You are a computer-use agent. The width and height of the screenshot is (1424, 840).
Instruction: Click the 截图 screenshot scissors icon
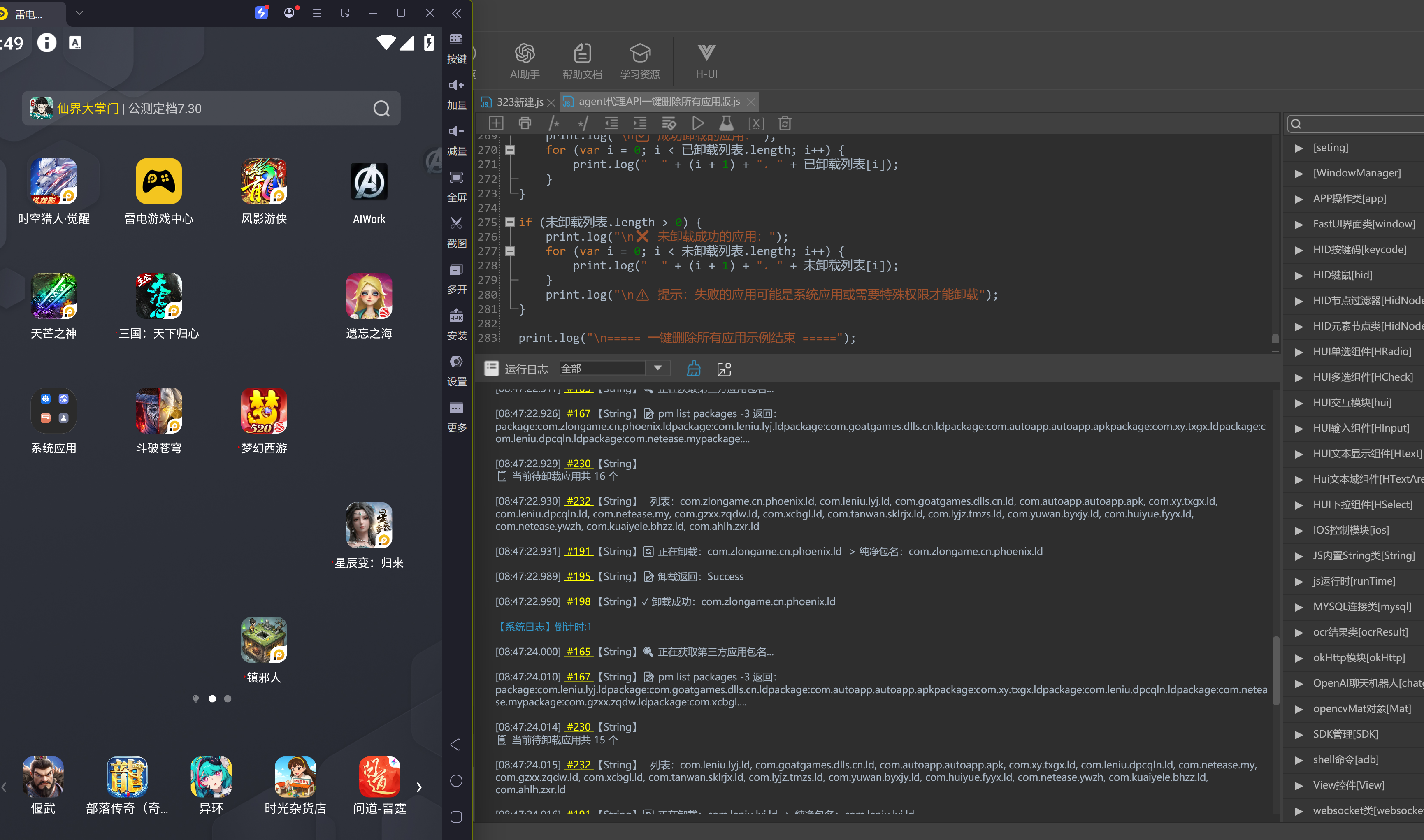(x=456, y=232)
